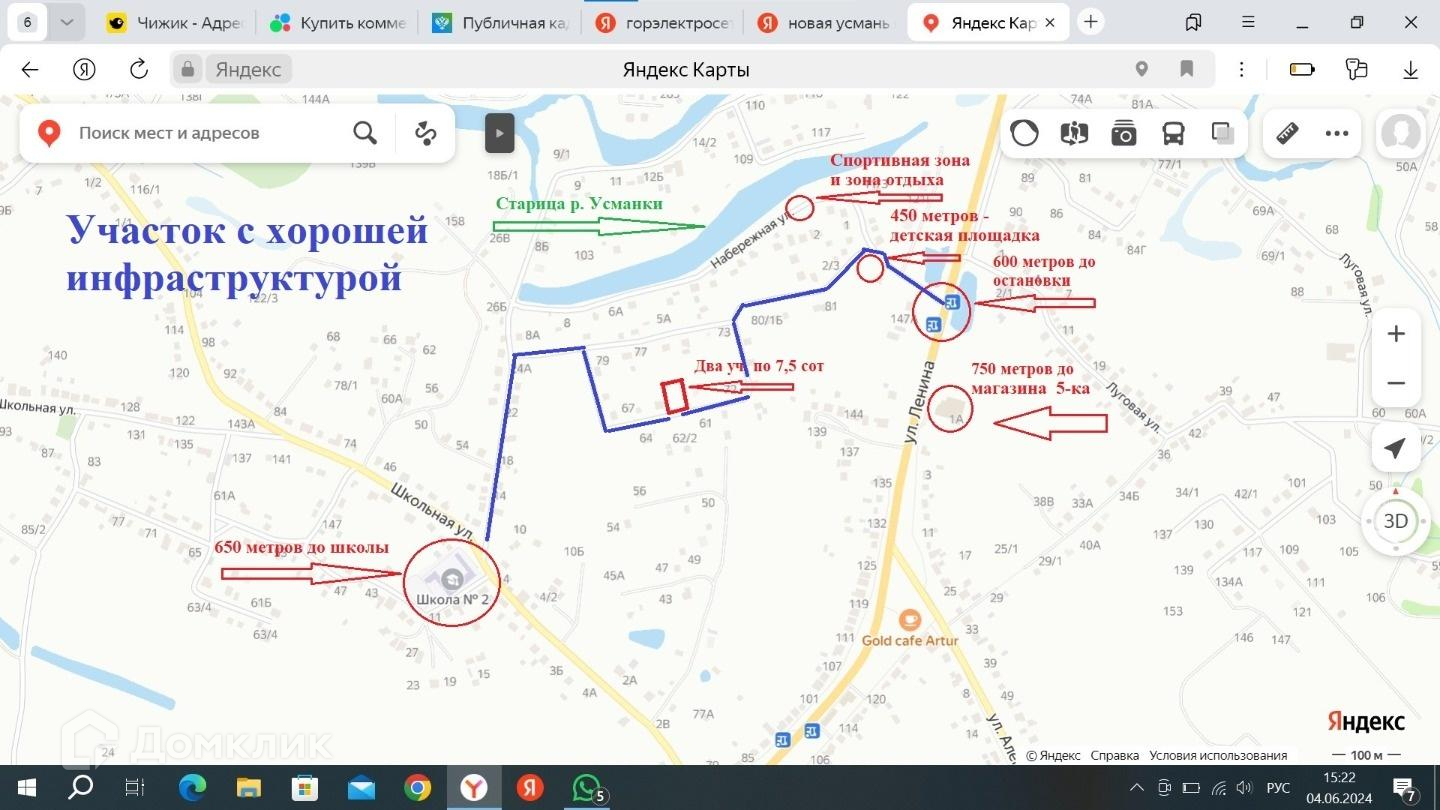Screen dimensions: 1440x810
Task: Toggle the public transport bus layer
Action: coord(1173,133)
